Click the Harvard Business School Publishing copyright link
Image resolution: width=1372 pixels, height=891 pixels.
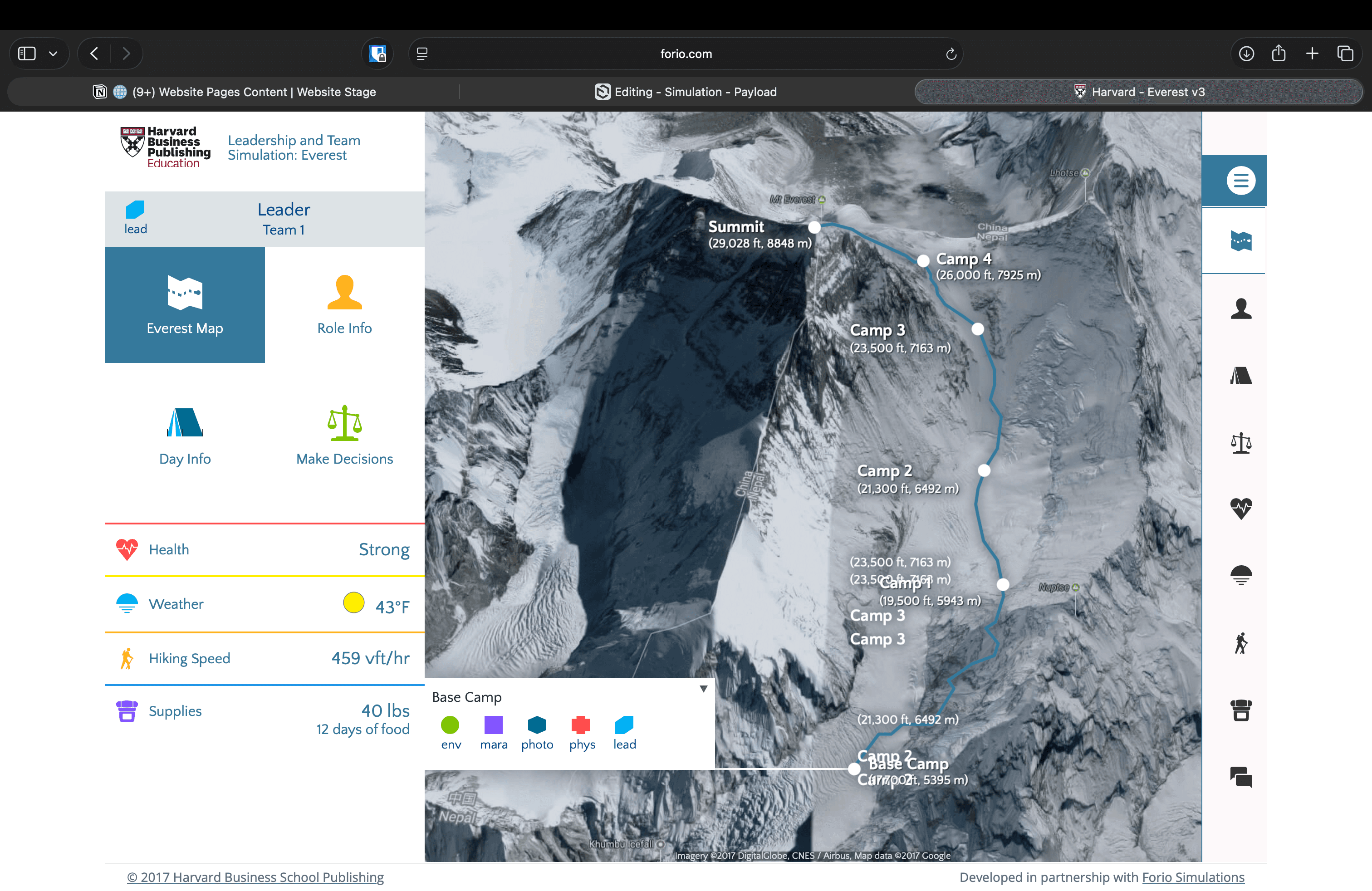click(x=255, y=877)
